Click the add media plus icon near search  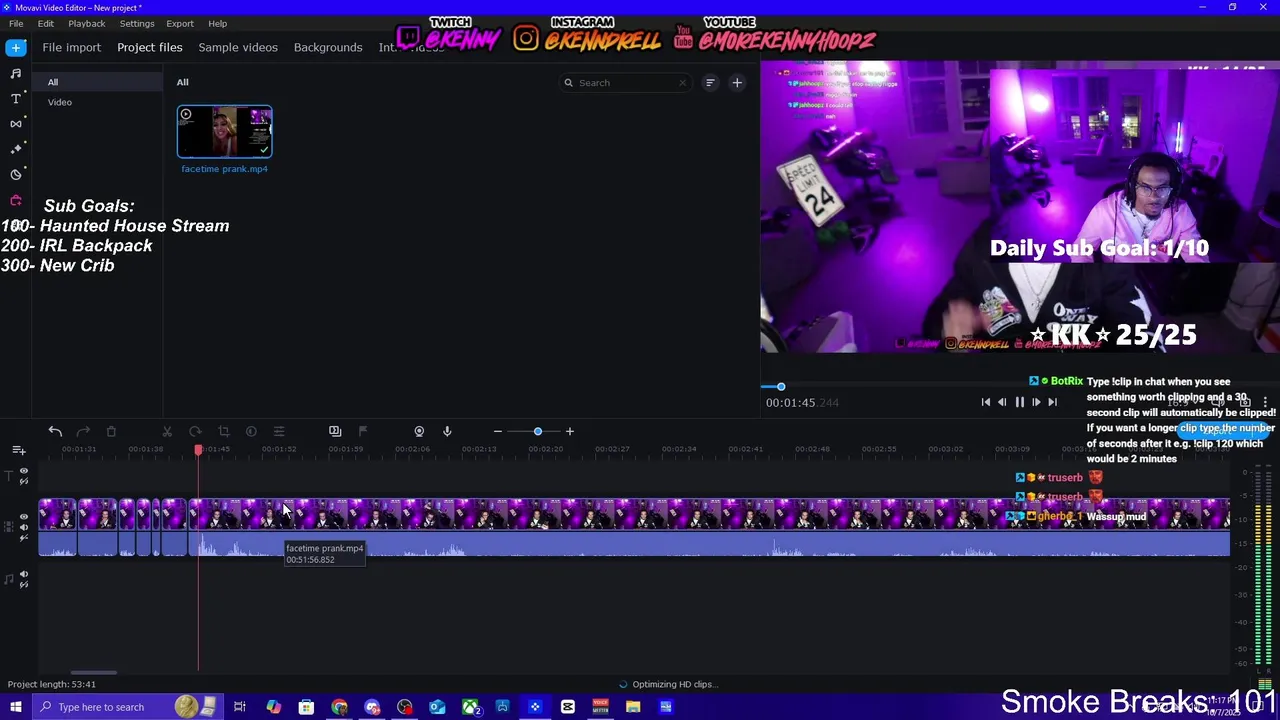[737, 83]
